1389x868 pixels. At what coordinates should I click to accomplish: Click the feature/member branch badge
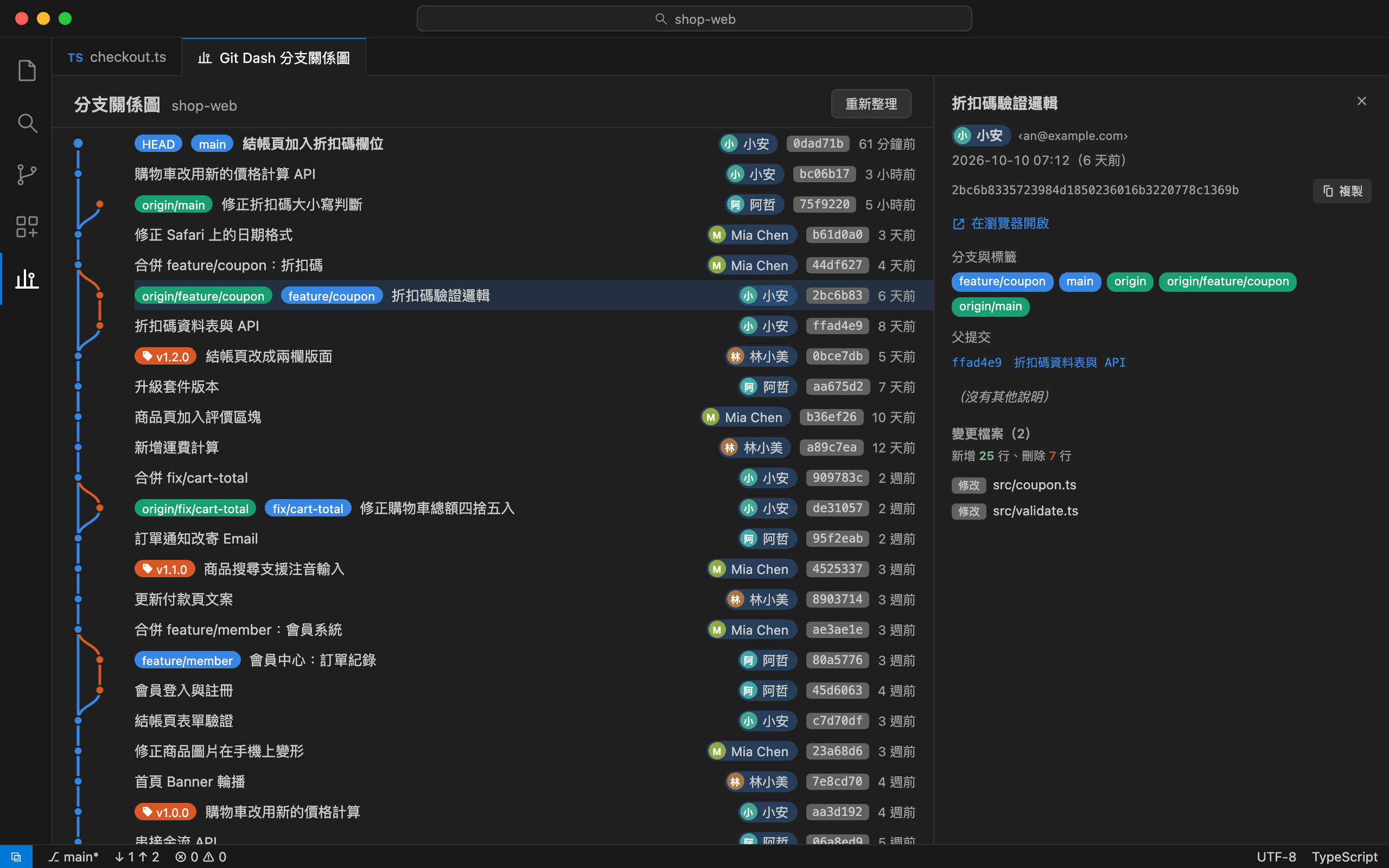click(187, 661)
